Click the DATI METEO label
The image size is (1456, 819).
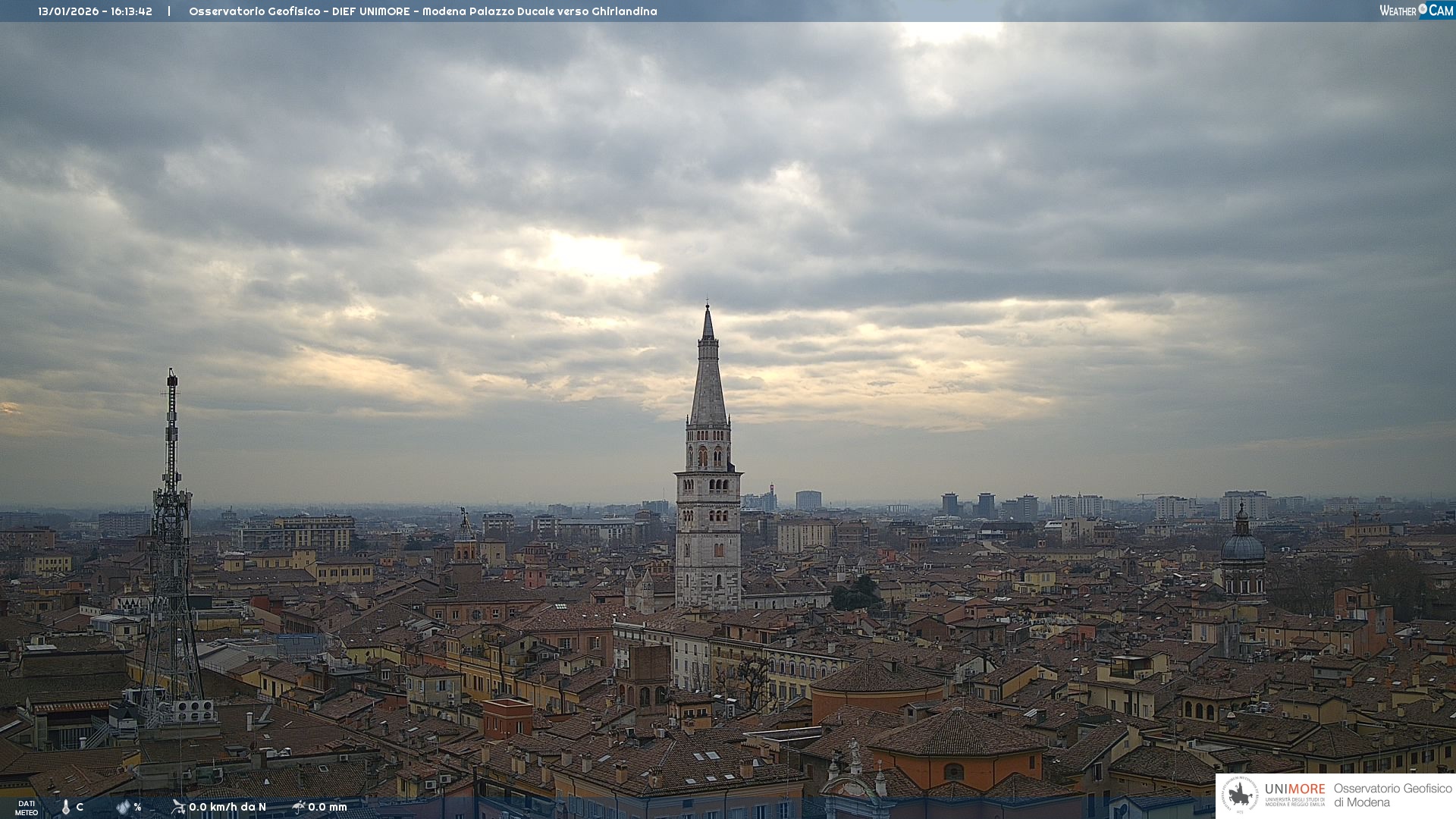[x=27, y=808]
